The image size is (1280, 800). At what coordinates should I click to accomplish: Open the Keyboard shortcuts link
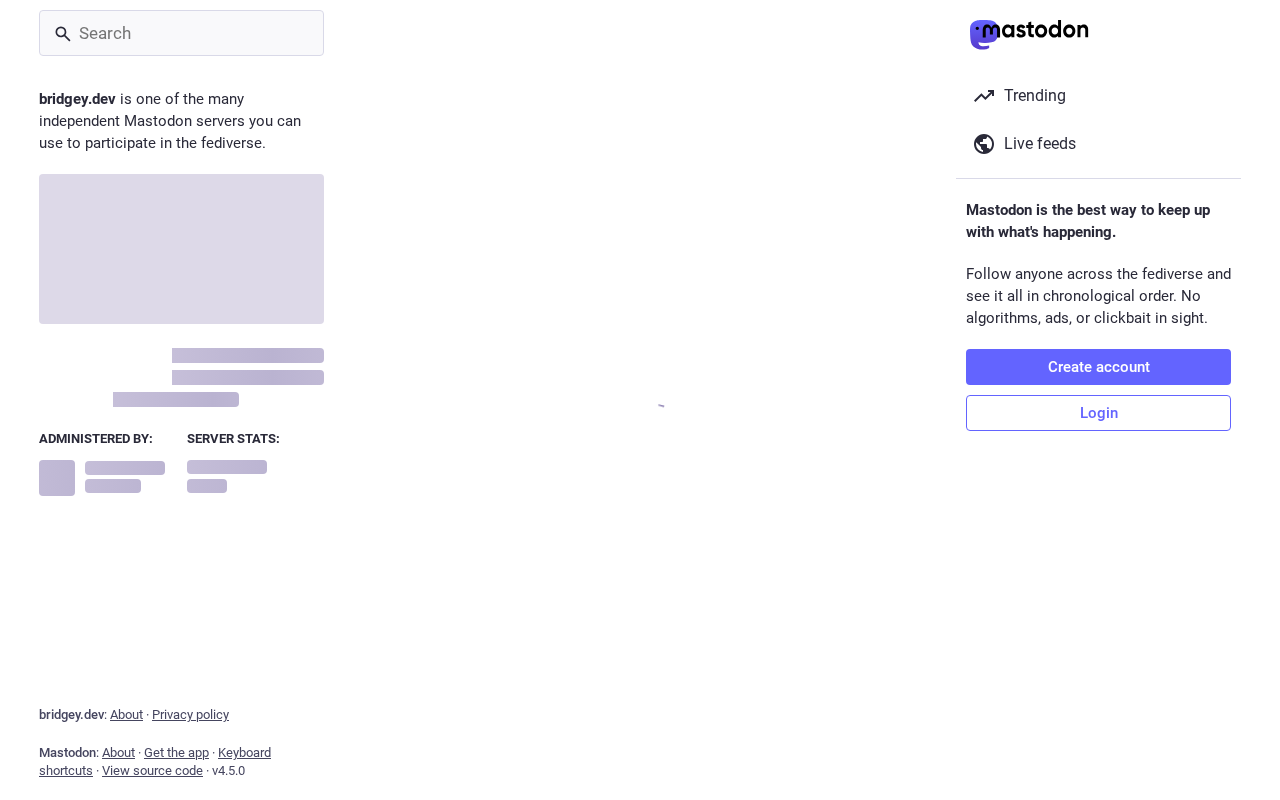pos(244,753)
